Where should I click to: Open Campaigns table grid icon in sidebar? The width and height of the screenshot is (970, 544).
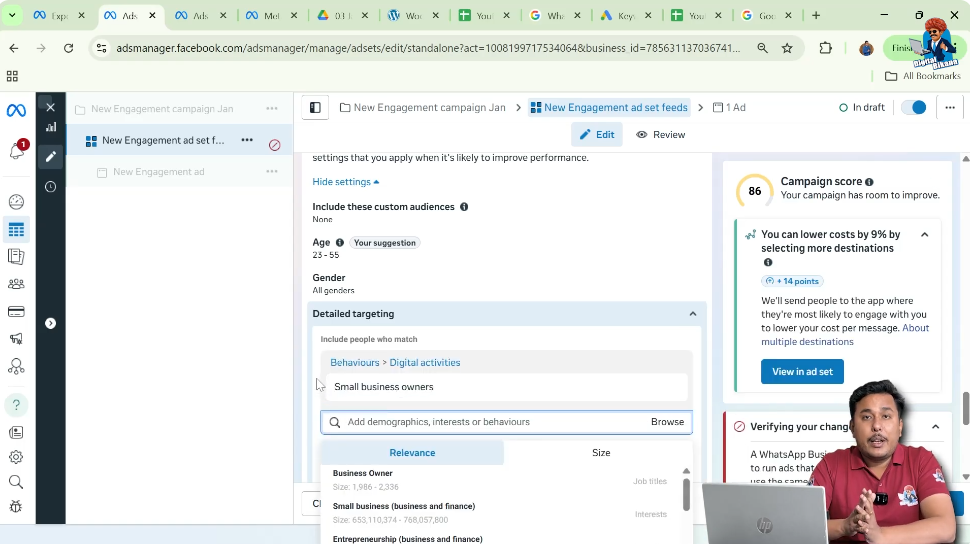point(16,230)
